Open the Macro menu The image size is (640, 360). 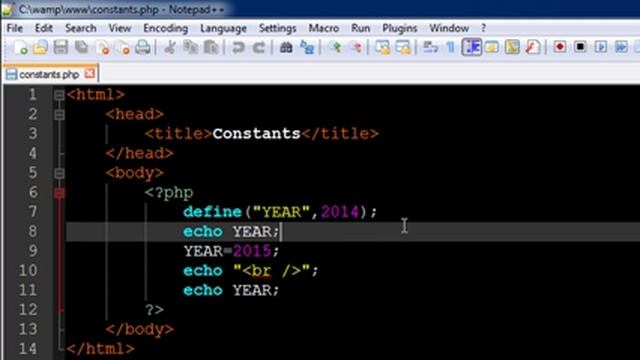(x=324, y=28)
